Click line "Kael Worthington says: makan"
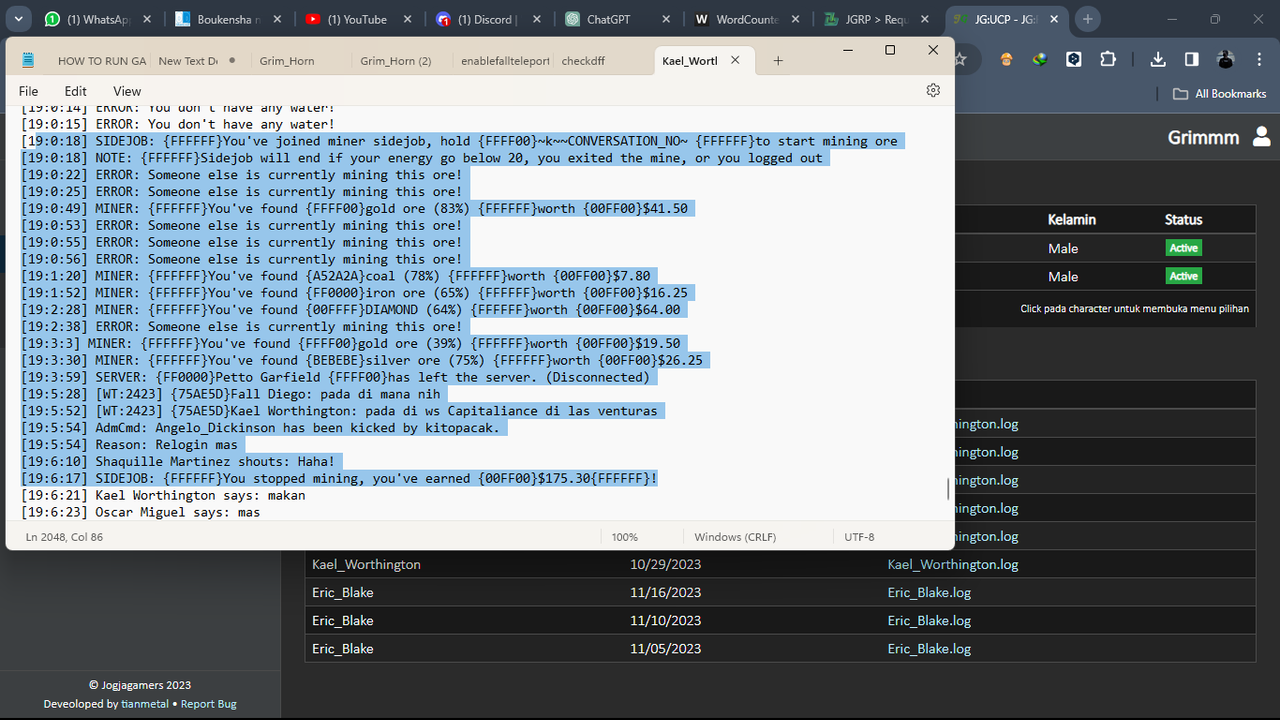 tap(163, 495)
